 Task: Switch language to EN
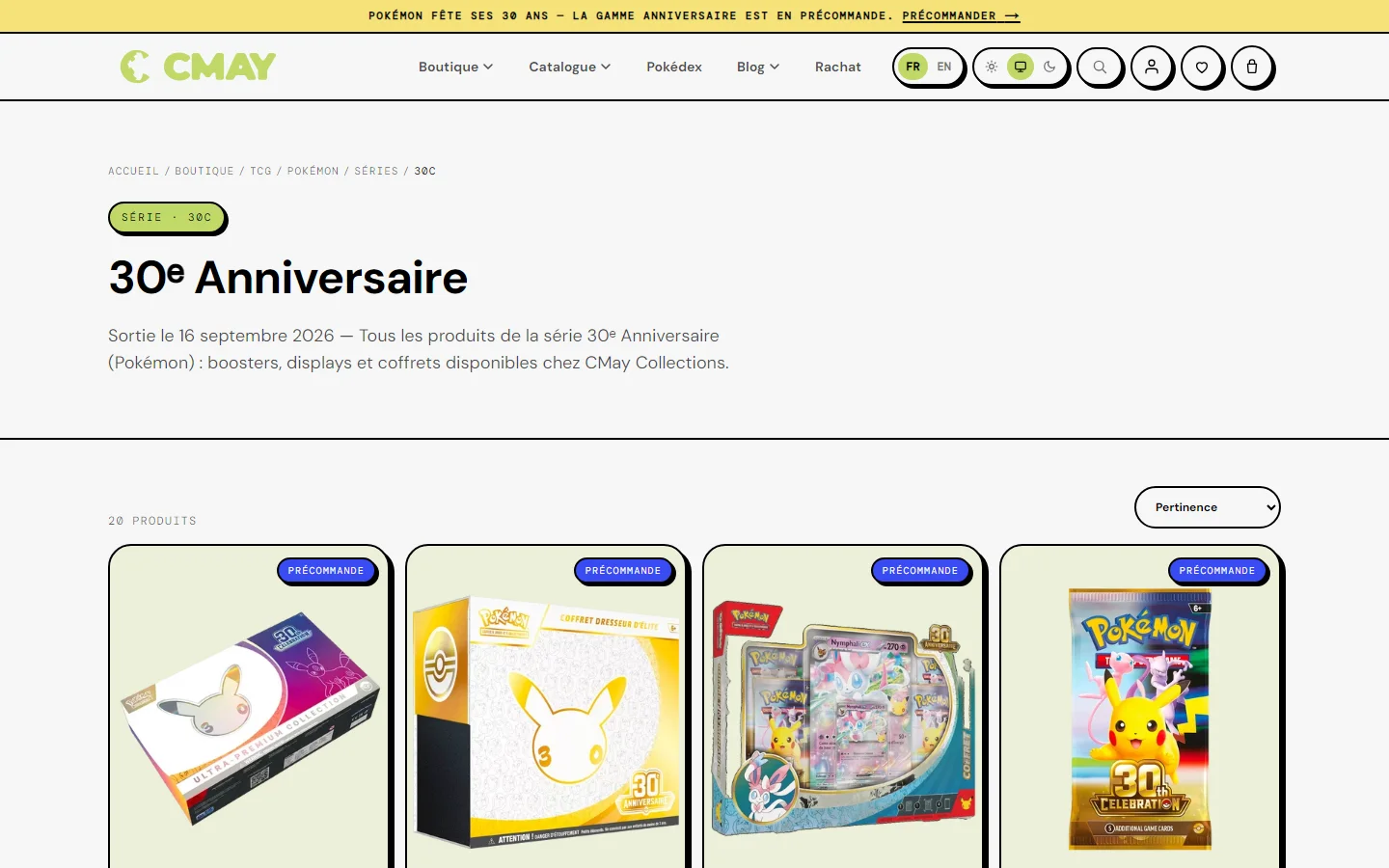tap(944, 67)
